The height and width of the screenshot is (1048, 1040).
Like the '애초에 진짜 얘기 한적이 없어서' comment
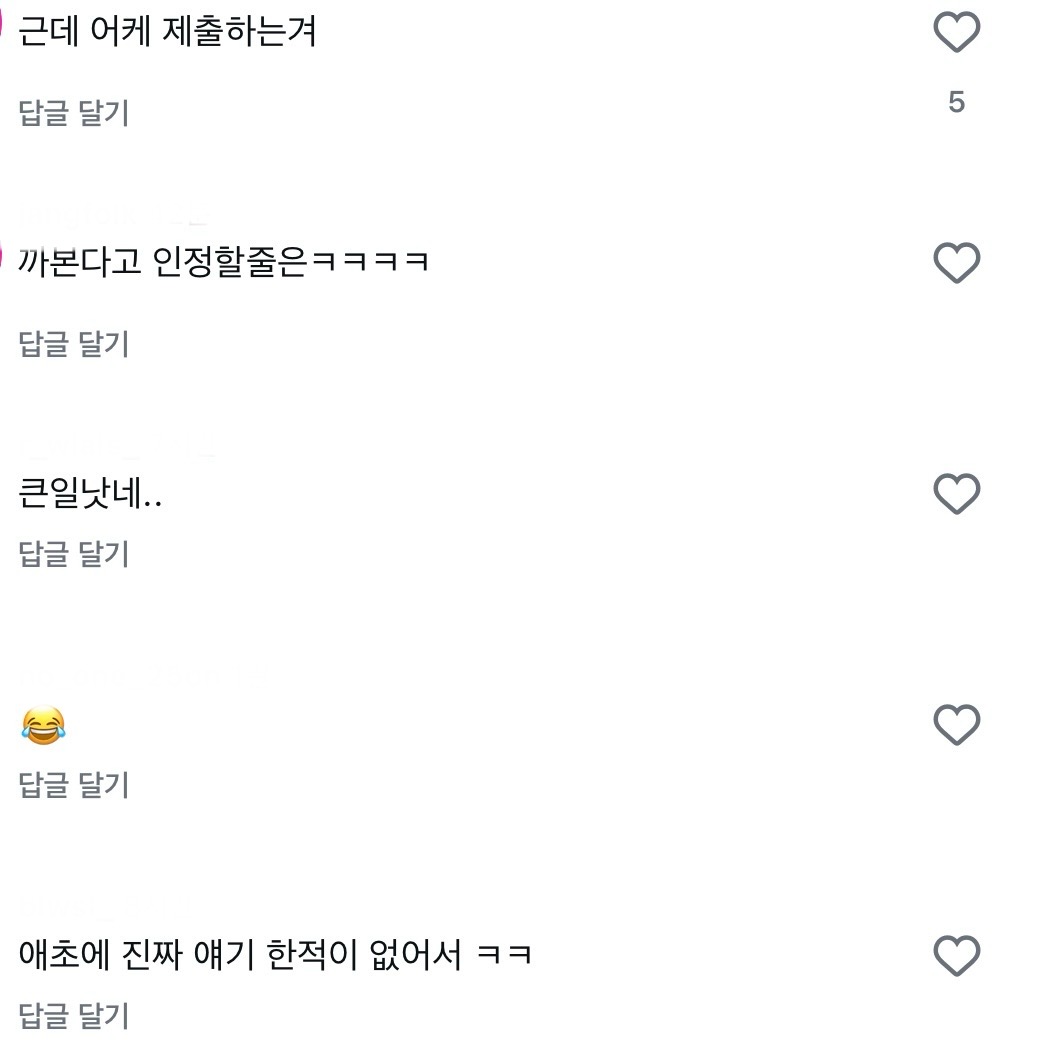(956, 956)
